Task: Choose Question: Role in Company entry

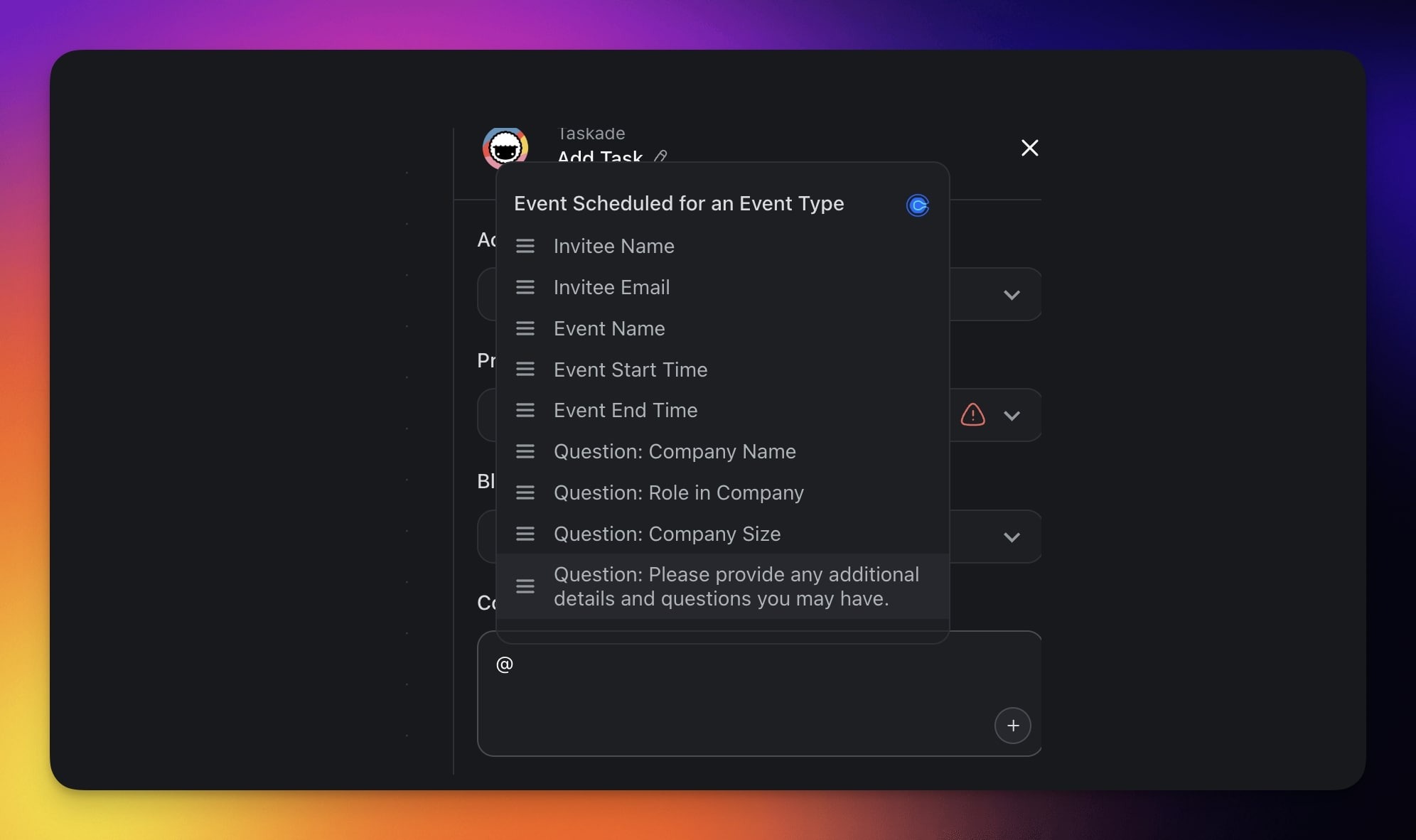Action: (678, 492)
